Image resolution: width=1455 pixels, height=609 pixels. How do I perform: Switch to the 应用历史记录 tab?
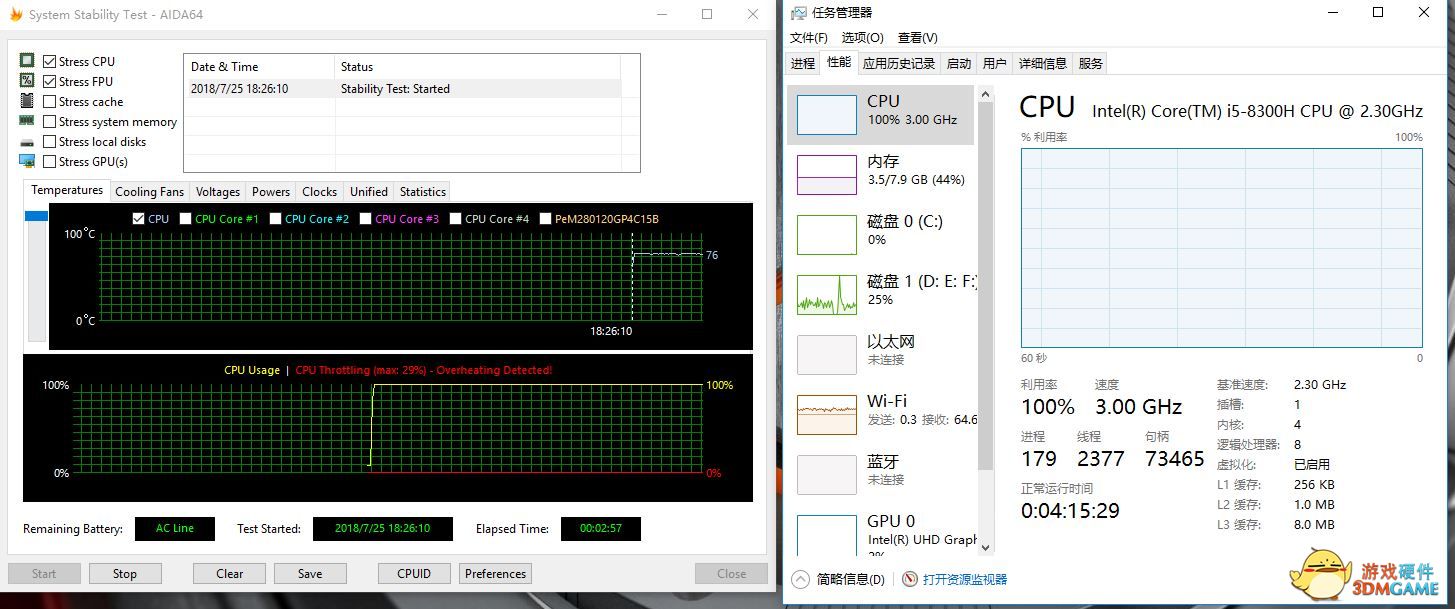point(898,64)
